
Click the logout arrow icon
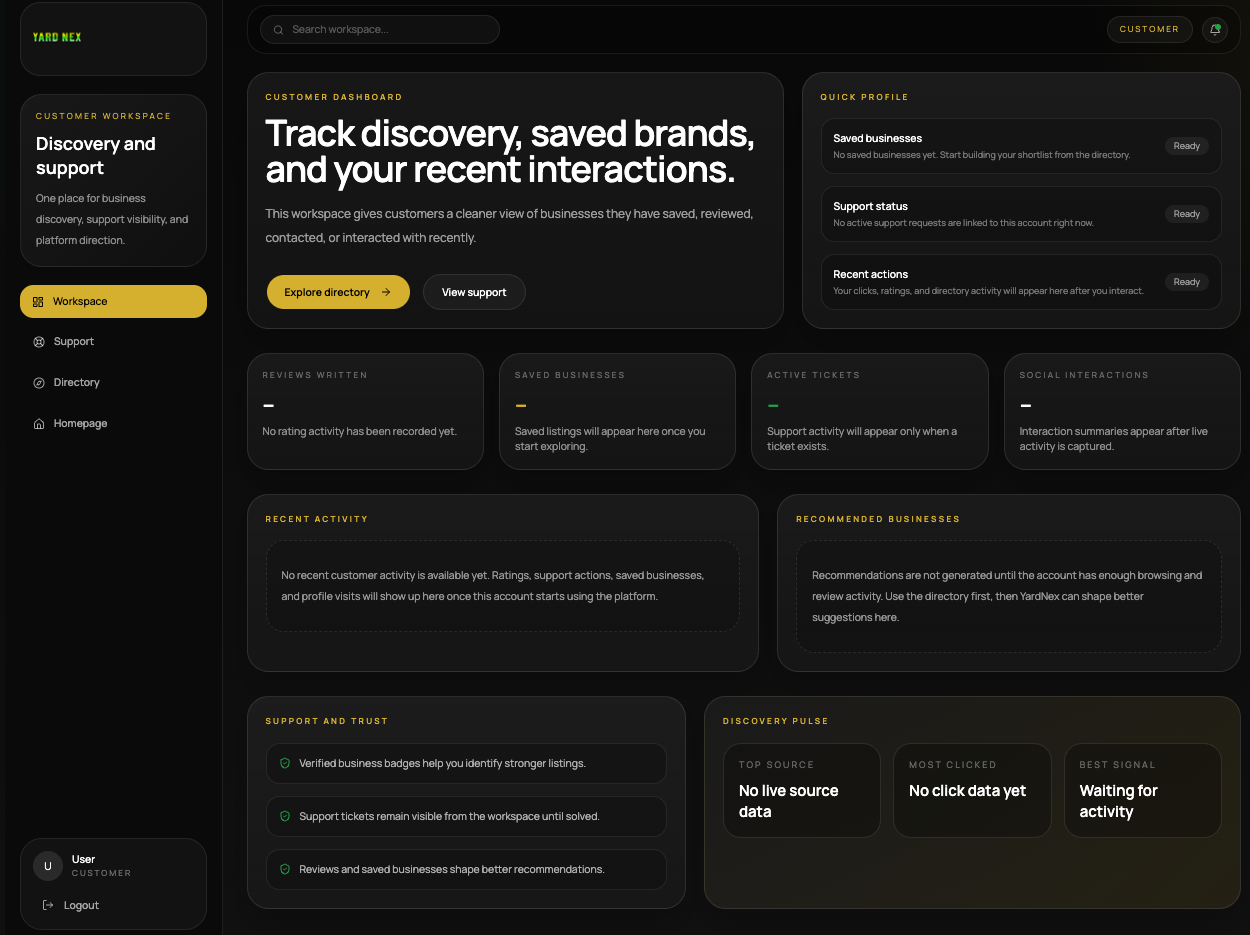click(x=48, y=904)
